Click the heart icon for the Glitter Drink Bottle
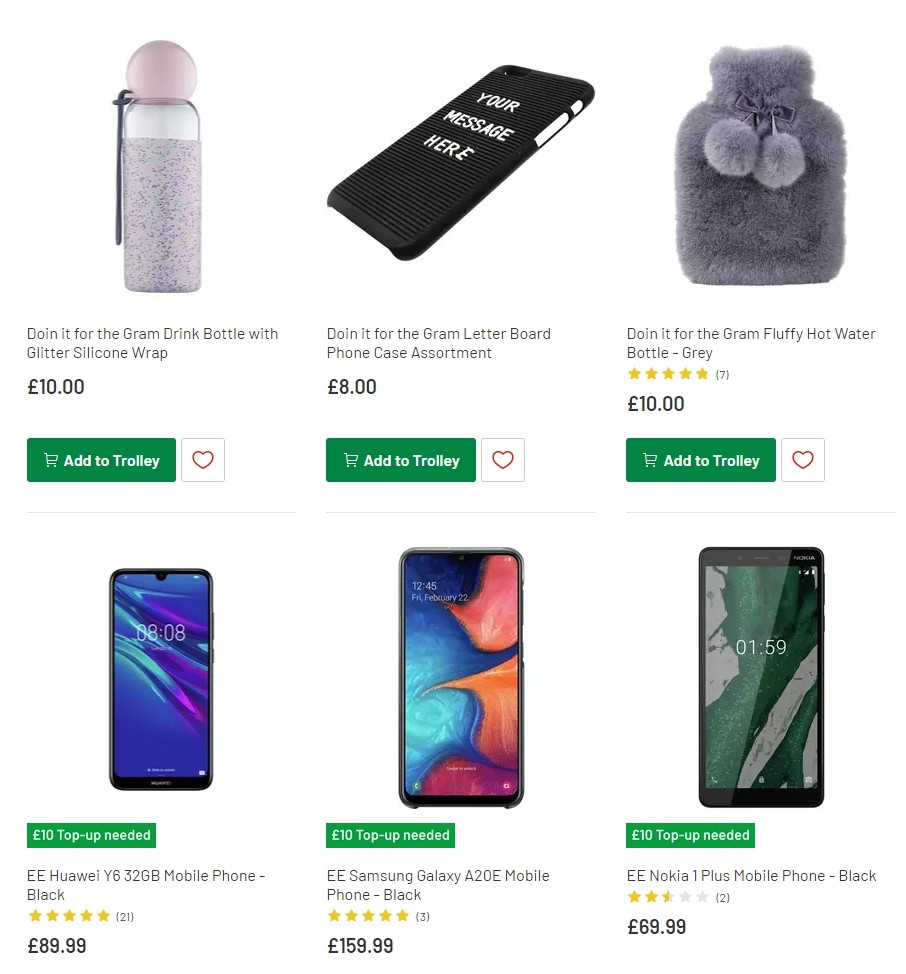Image resolution: width=906 pixels, height=974 pixels. coord(203,460)
